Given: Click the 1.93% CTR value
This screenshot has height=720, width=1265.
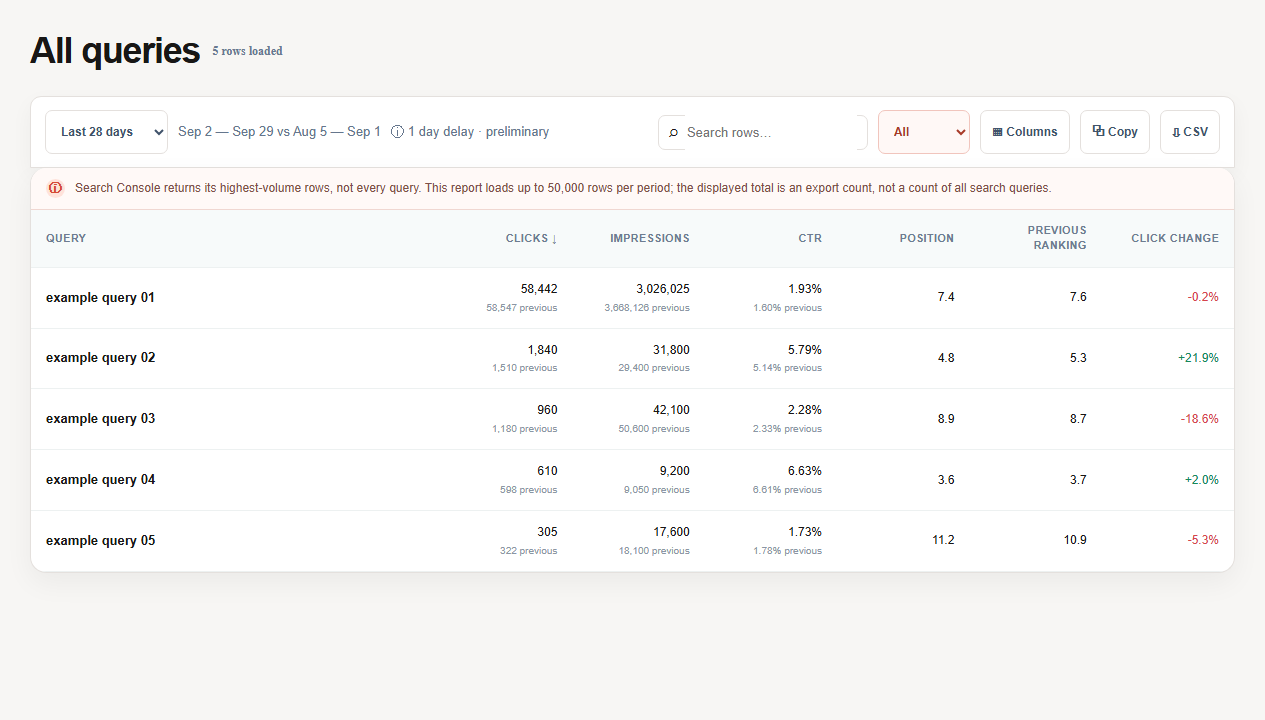Looking at the screenshot, I should 805,289.
